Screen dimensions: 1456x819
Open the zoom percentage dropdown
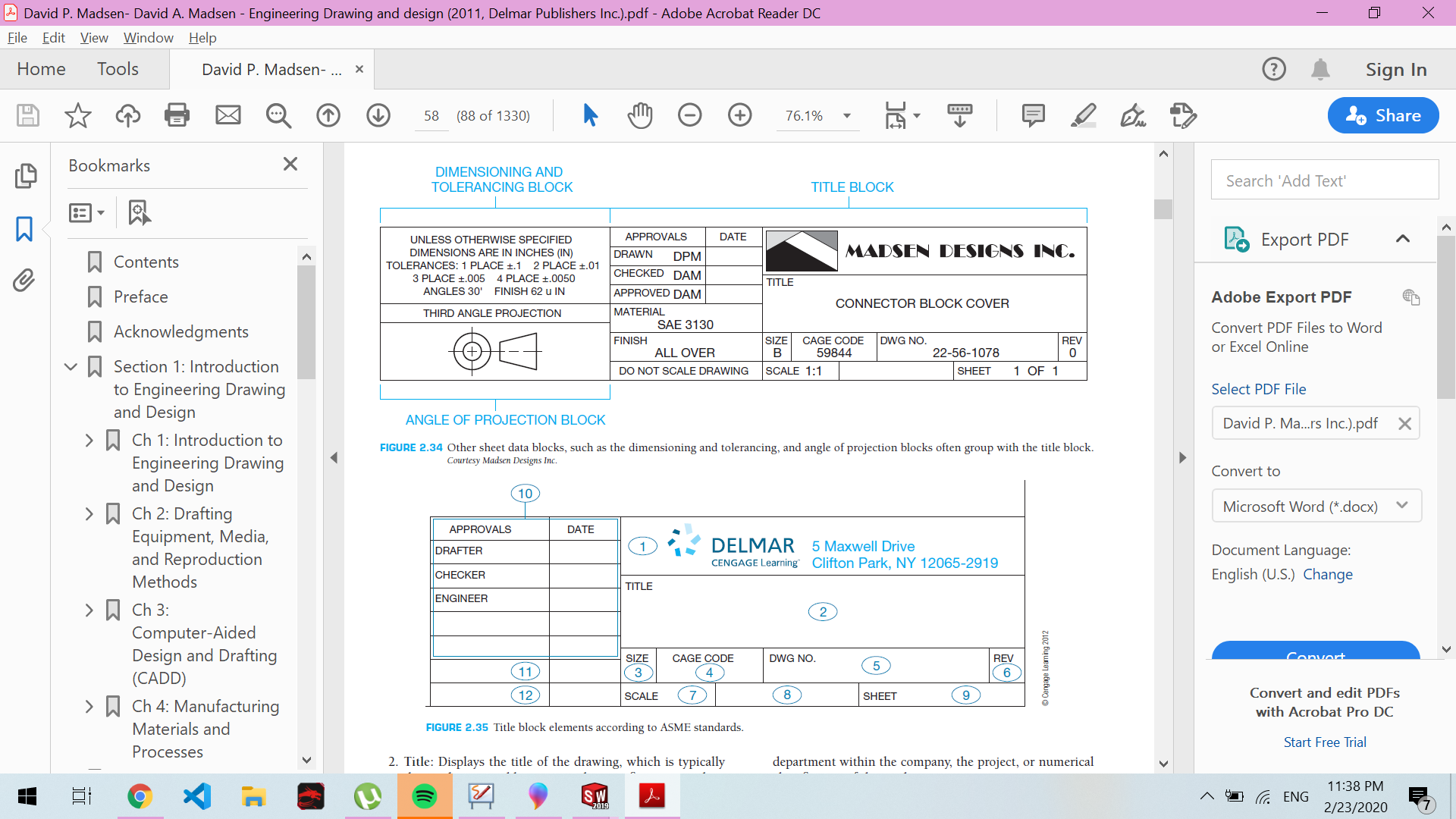pyautogui.click(x=847, y=116)
